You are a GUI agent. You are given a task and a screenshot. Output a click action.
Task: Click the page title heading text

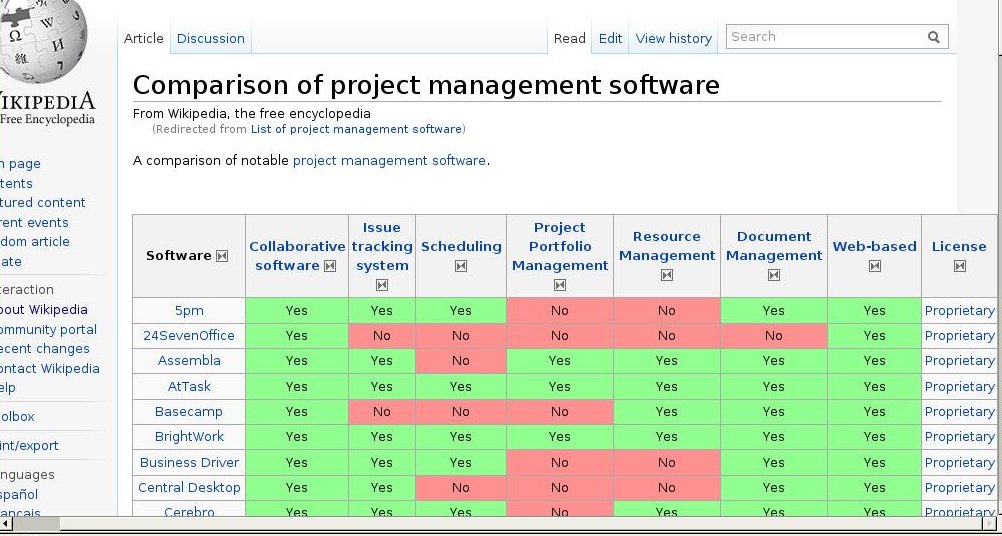[x=426, y=85]
